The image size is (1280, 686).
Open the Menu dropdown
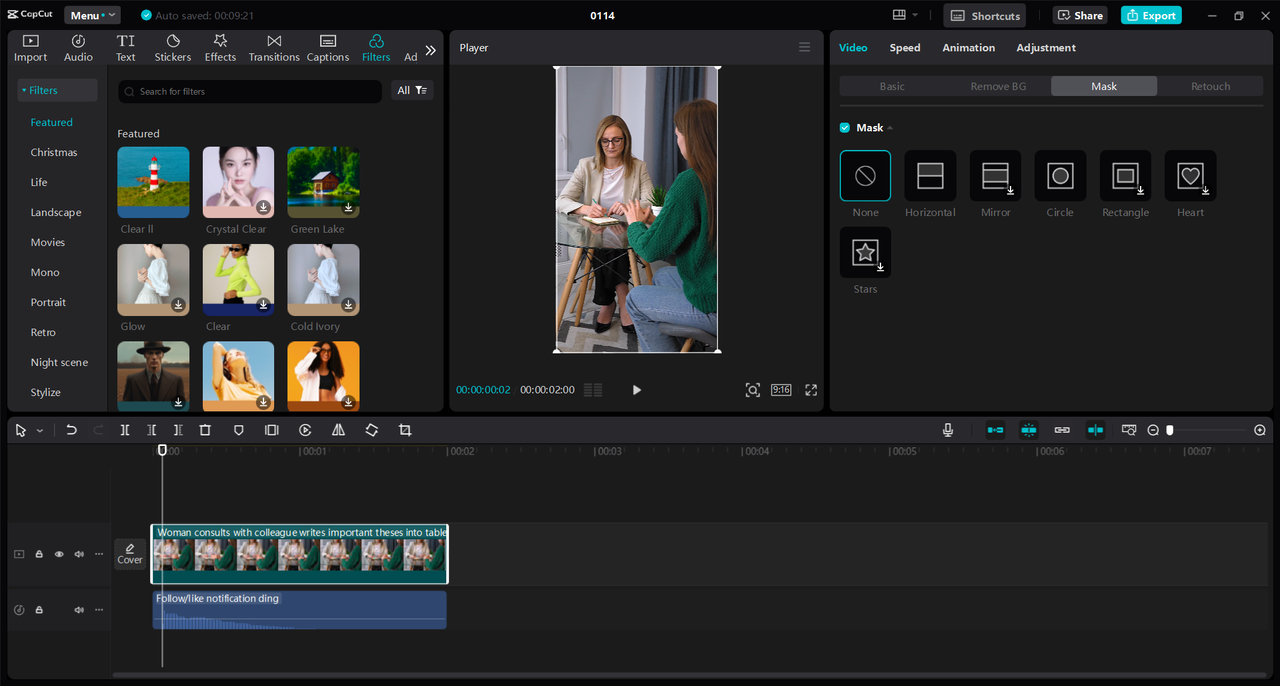pos(92,15)
